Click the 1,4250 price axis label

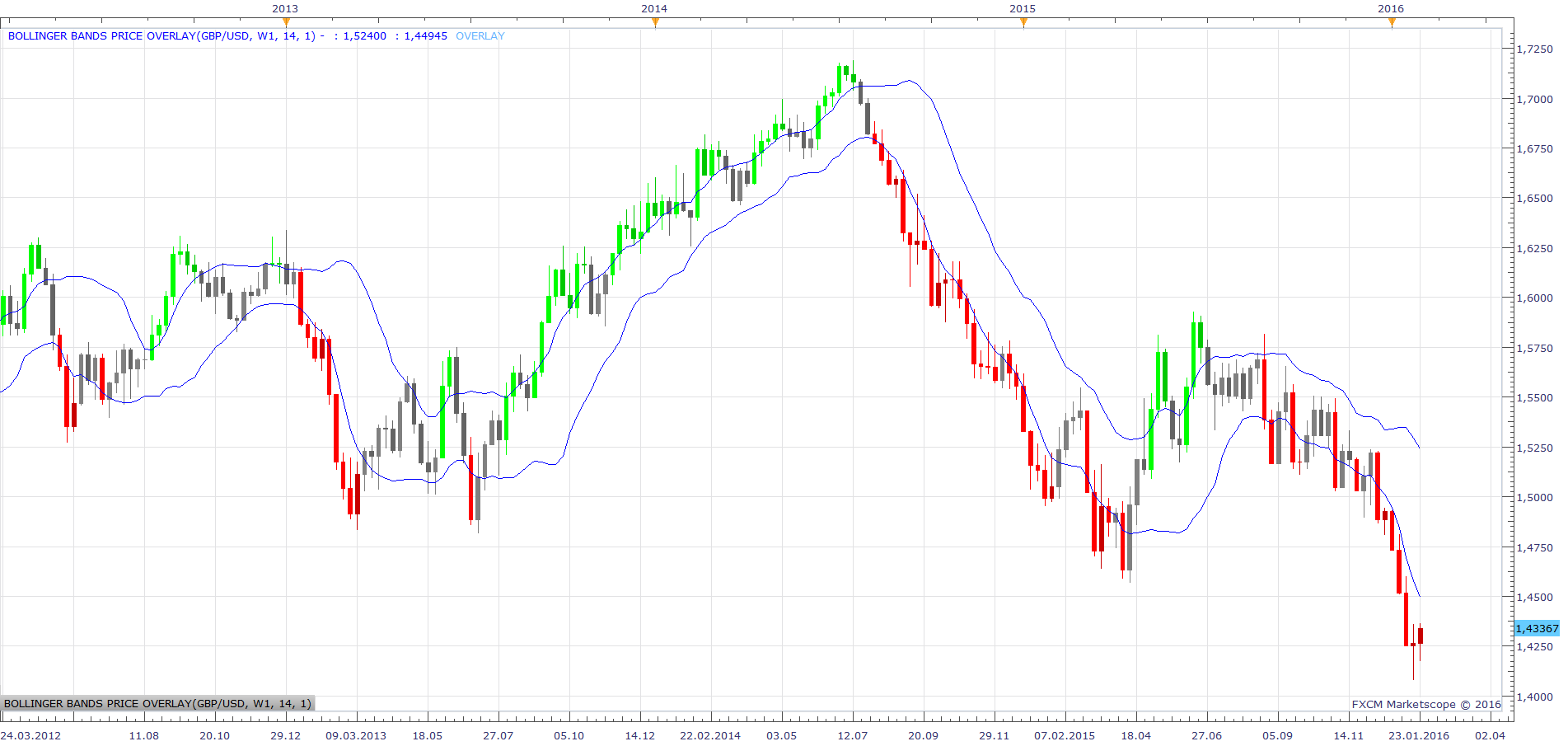coord(1535,647)
